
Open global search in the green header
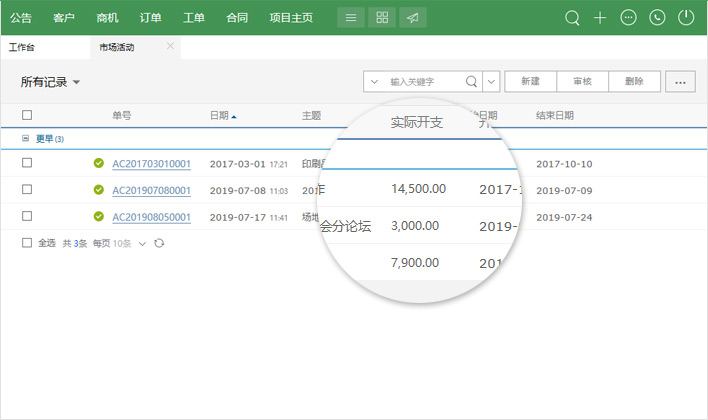pos(572,18)
